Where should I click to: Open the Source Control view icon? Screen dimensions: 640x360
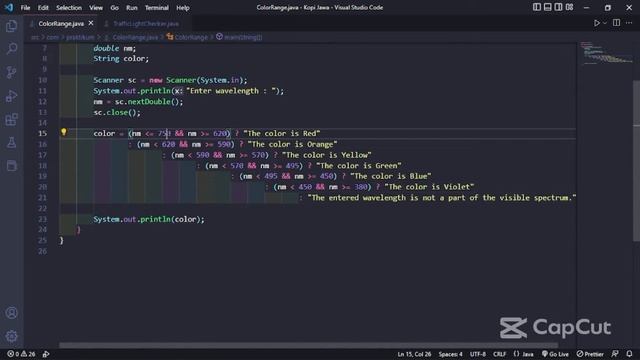(11, 73)
